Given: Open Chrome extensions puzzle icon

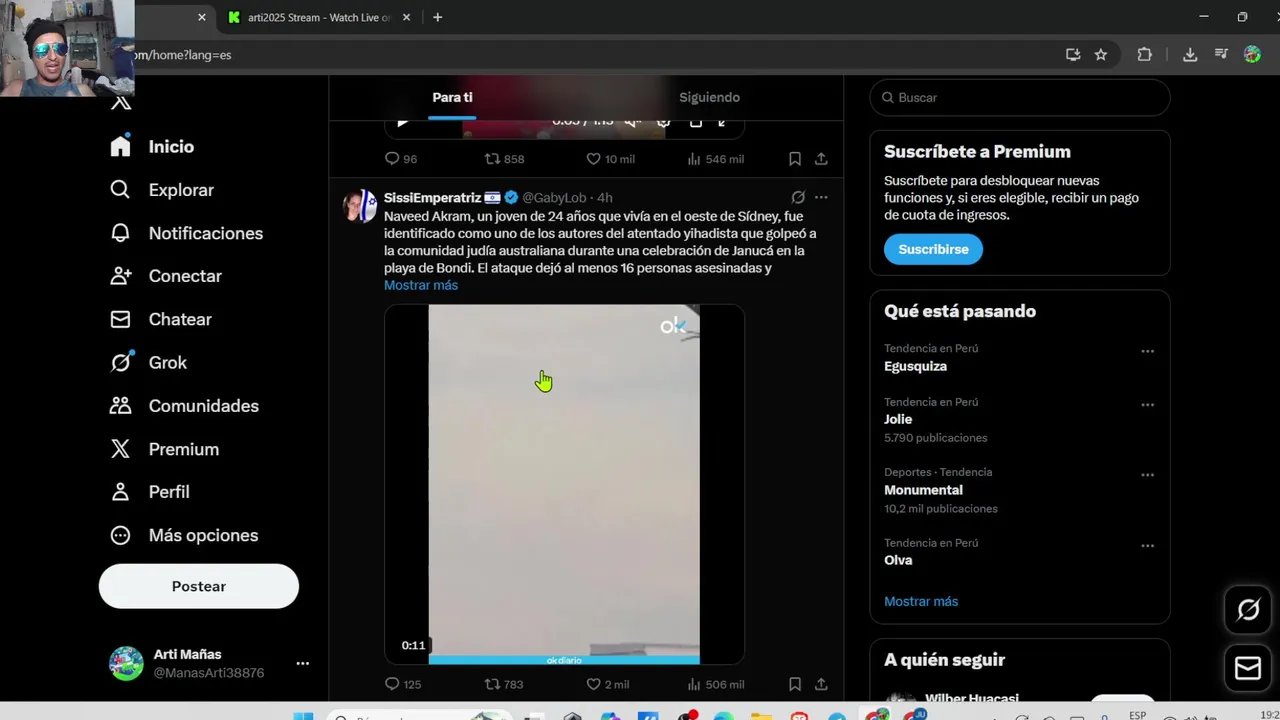Looking at the screenshot, I should coord(1145,55).
